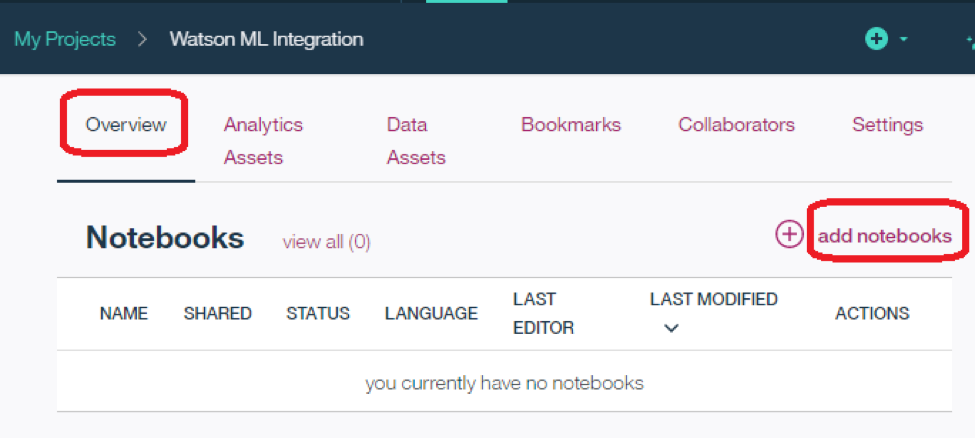Click the add notebooks link
Screen dimensions: 975x438
pos(885,236)
